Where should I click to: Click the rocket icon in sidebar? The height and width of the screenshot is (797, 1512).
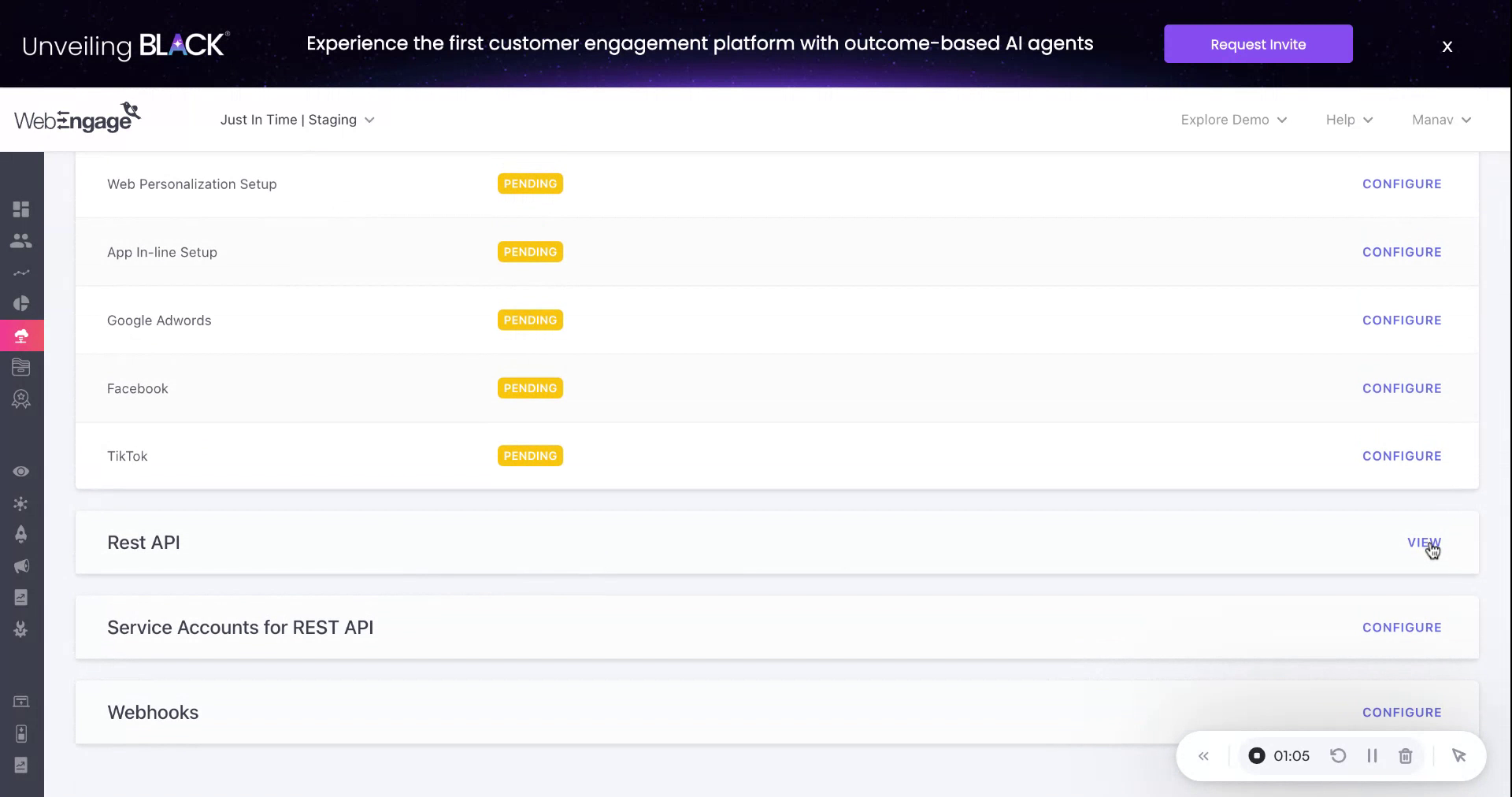pyautogui.click(x=21, y=535)
